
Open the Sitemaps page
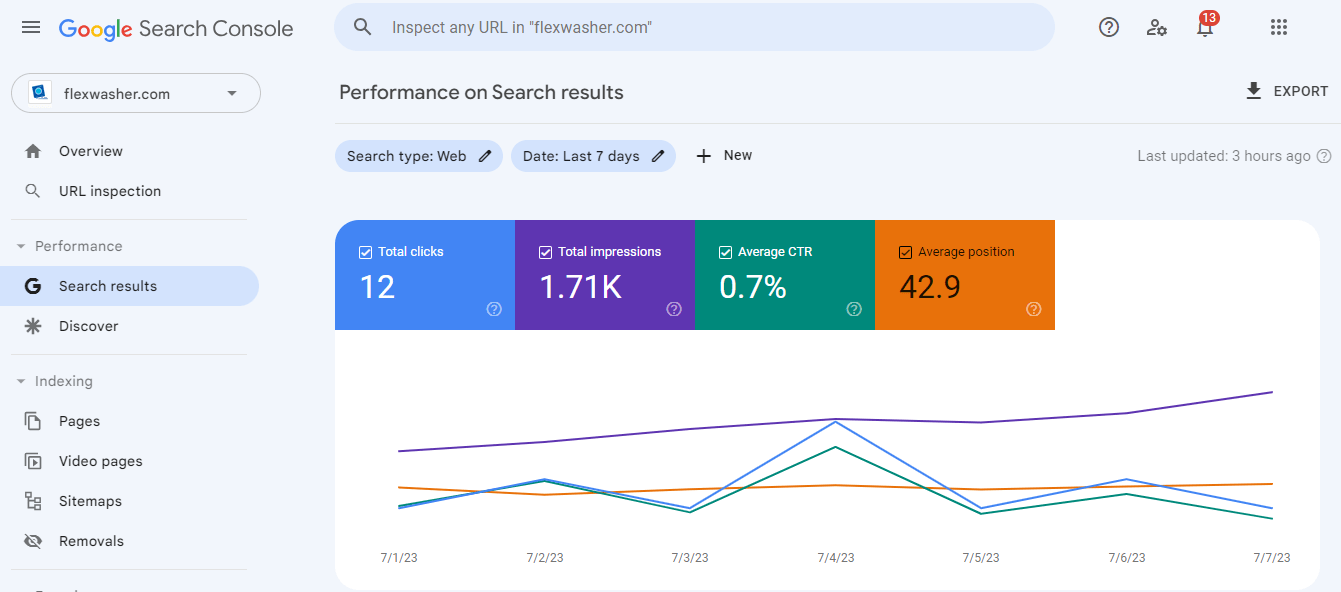pos(130,501)
